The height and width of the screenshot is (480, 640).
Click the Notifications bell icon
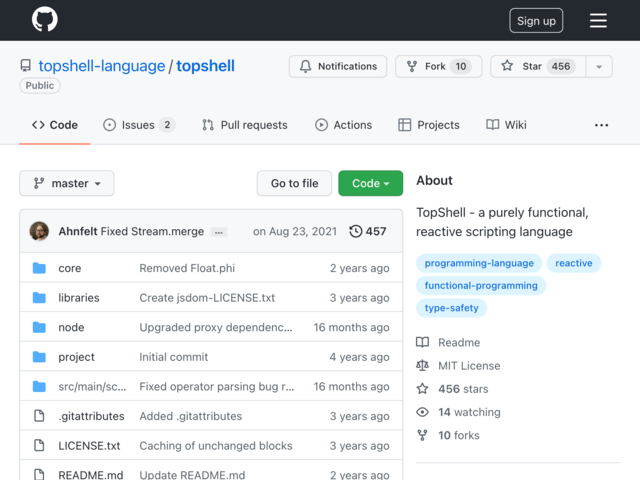(305, 66)
